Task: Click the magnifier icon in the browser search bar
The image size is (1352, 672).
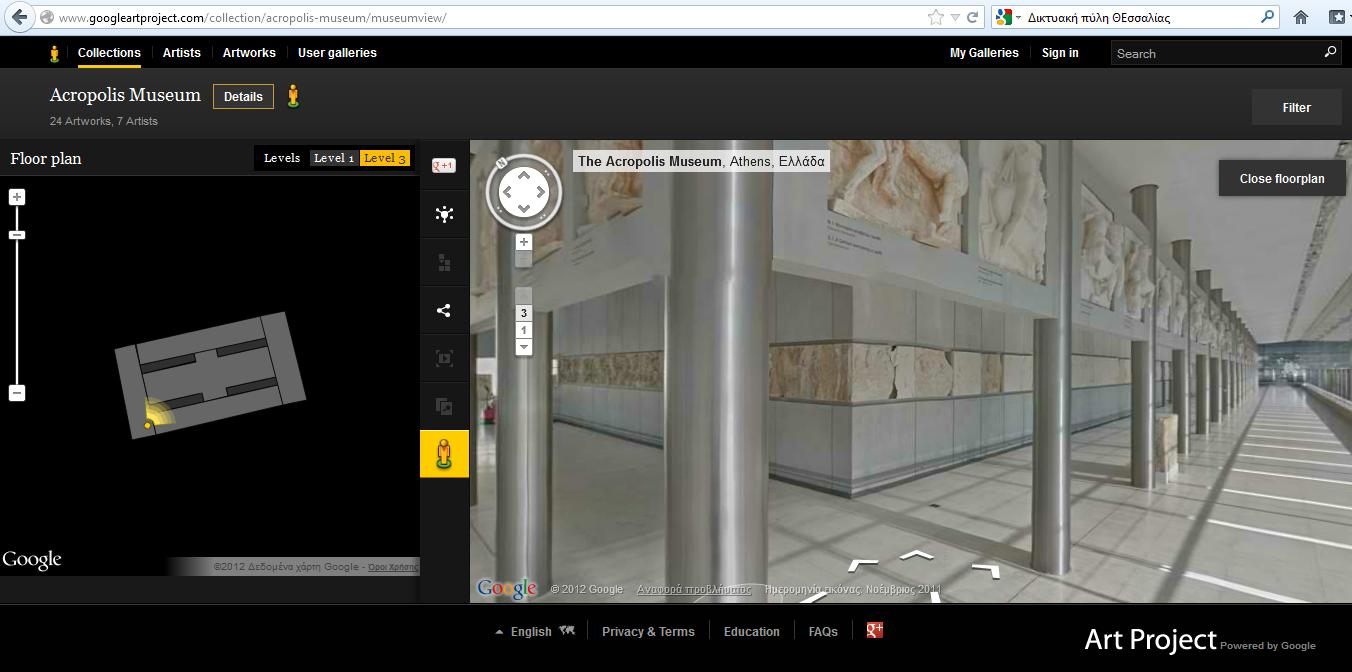Action: tap(1268, 17)
